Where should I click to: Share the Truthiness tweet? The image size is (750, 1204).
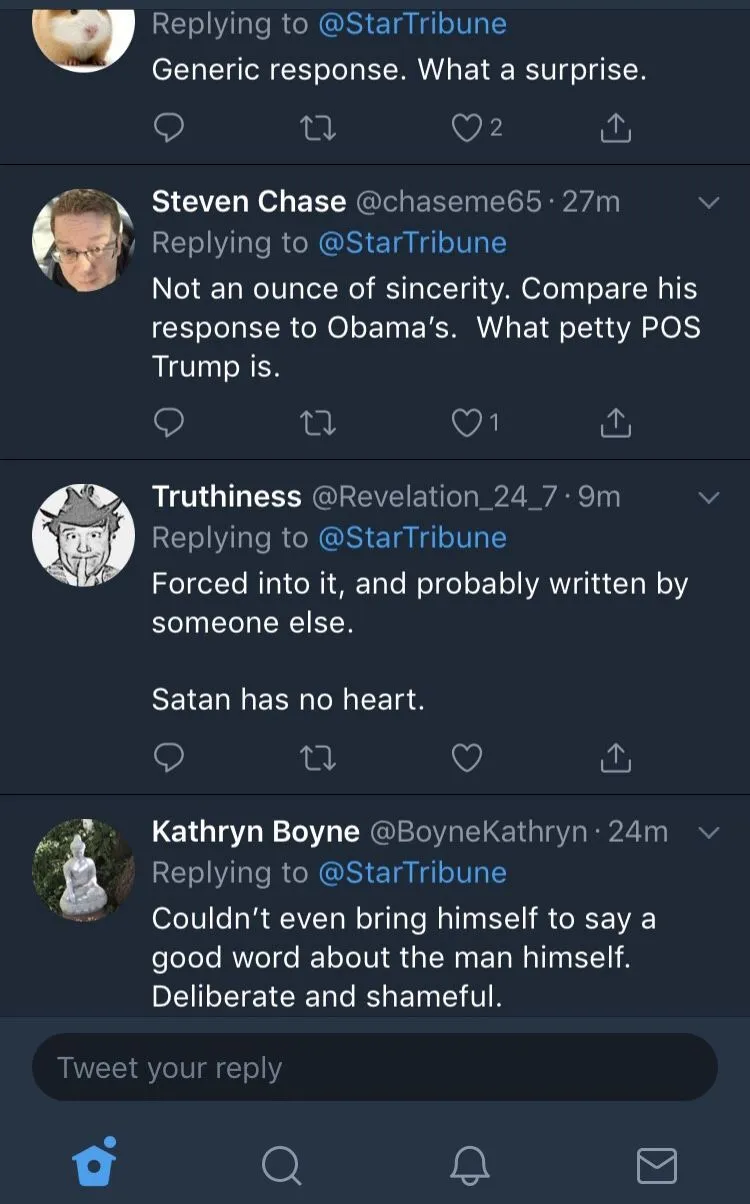tap(615, 759)
